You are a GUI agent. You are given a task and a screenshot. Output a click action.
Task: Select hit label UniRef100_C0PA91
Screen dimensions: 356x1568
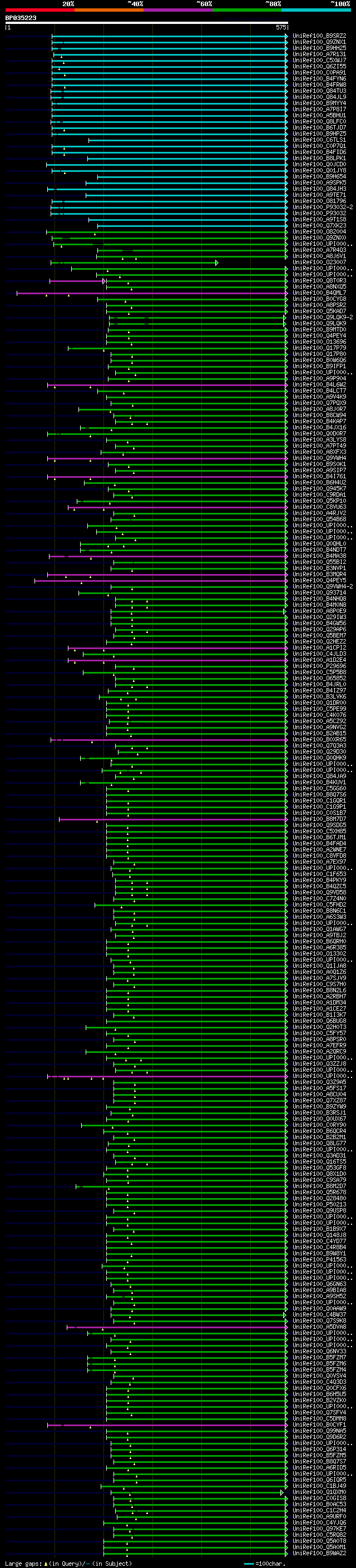(319, 72)
